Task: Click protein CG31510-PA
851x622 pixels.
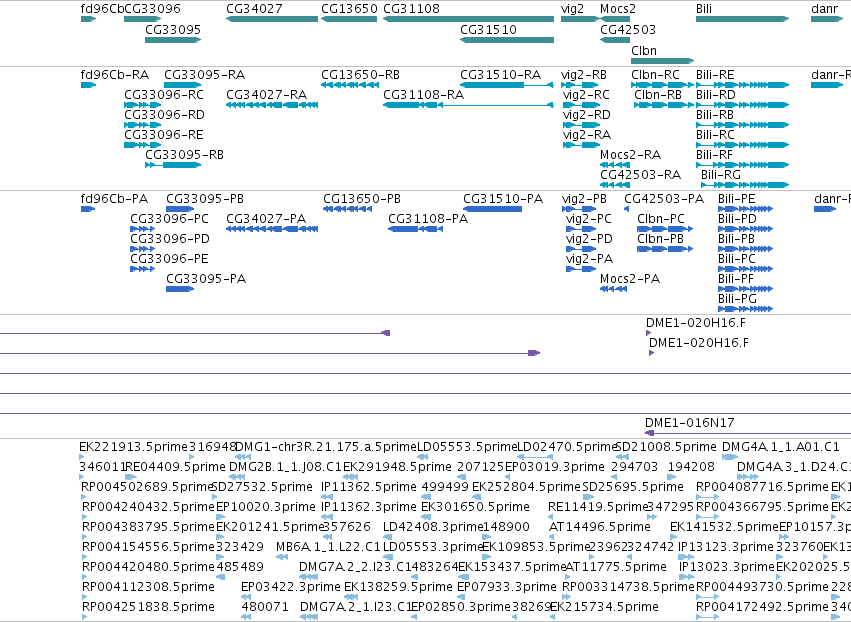Action: (x=503, y=199)
